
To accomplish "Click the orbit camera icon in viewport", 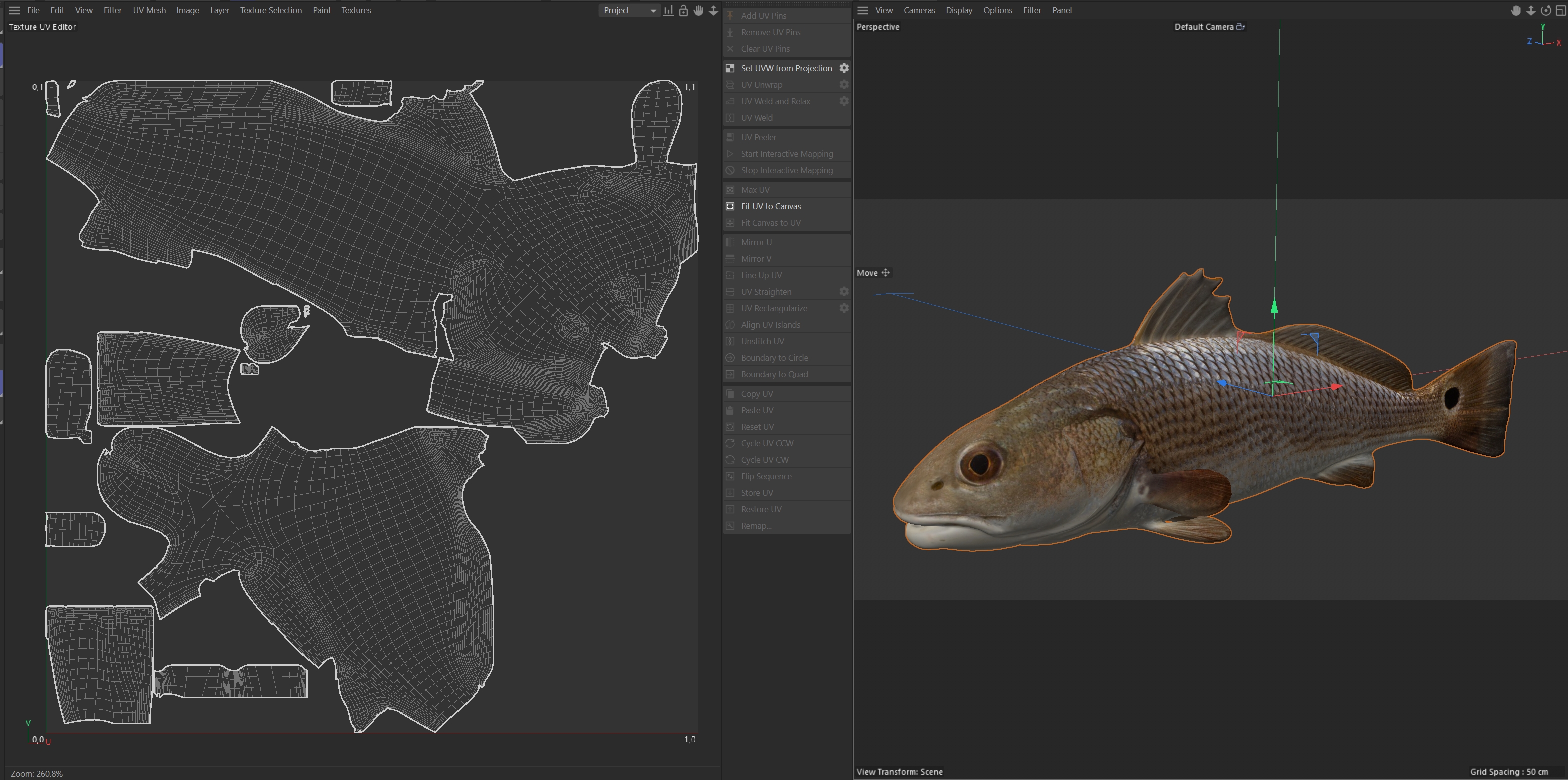I will [1545, 10].
